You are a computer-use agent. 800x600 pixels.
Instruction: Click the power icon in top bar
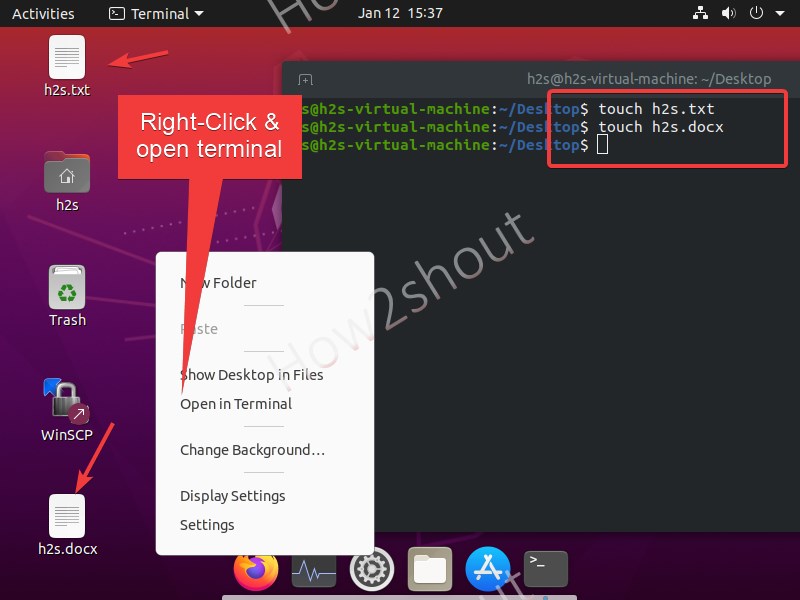(x=756, y=13)
